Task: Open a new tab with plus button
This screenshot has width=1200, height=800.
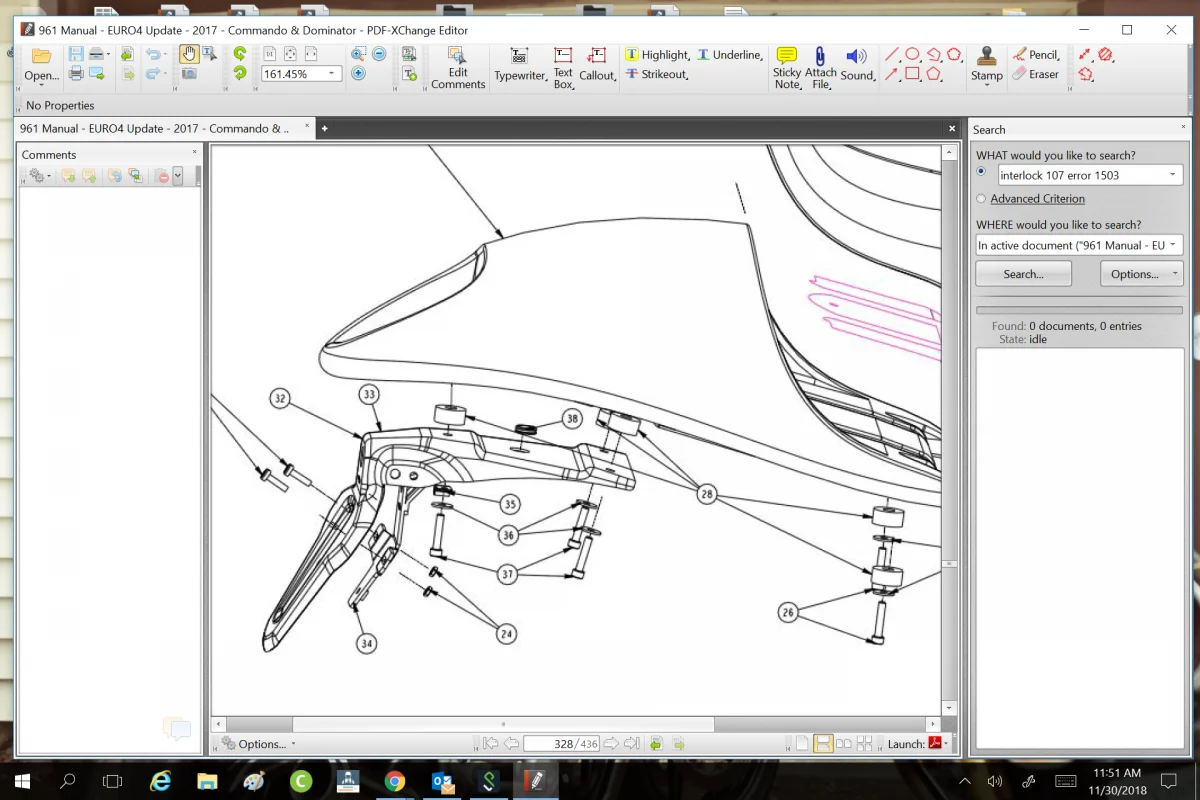Action: point(324,129)
